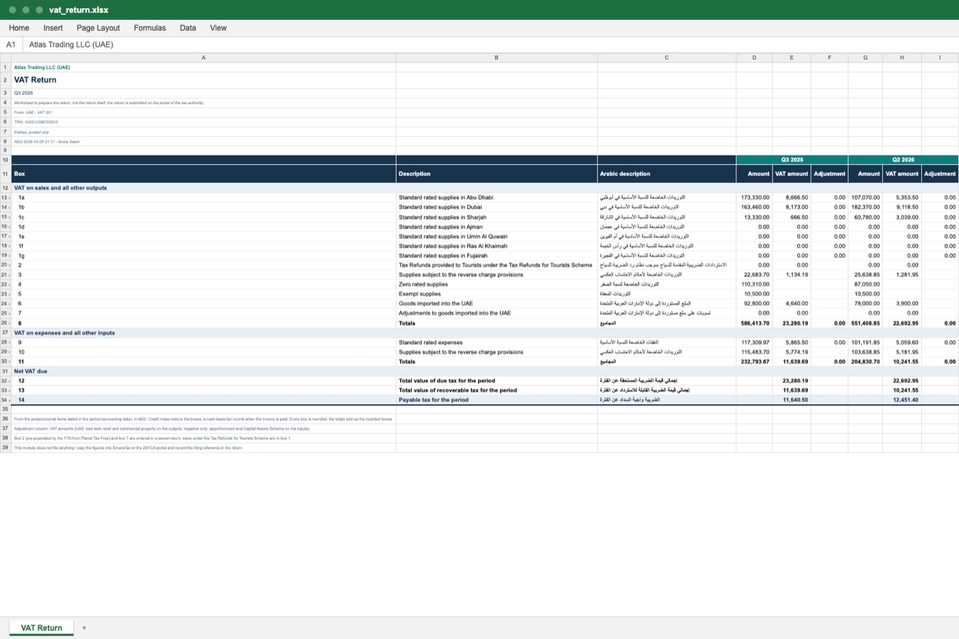The image size is (959, 639).
Task: Open the Page Layout menu
Action: 98,28
